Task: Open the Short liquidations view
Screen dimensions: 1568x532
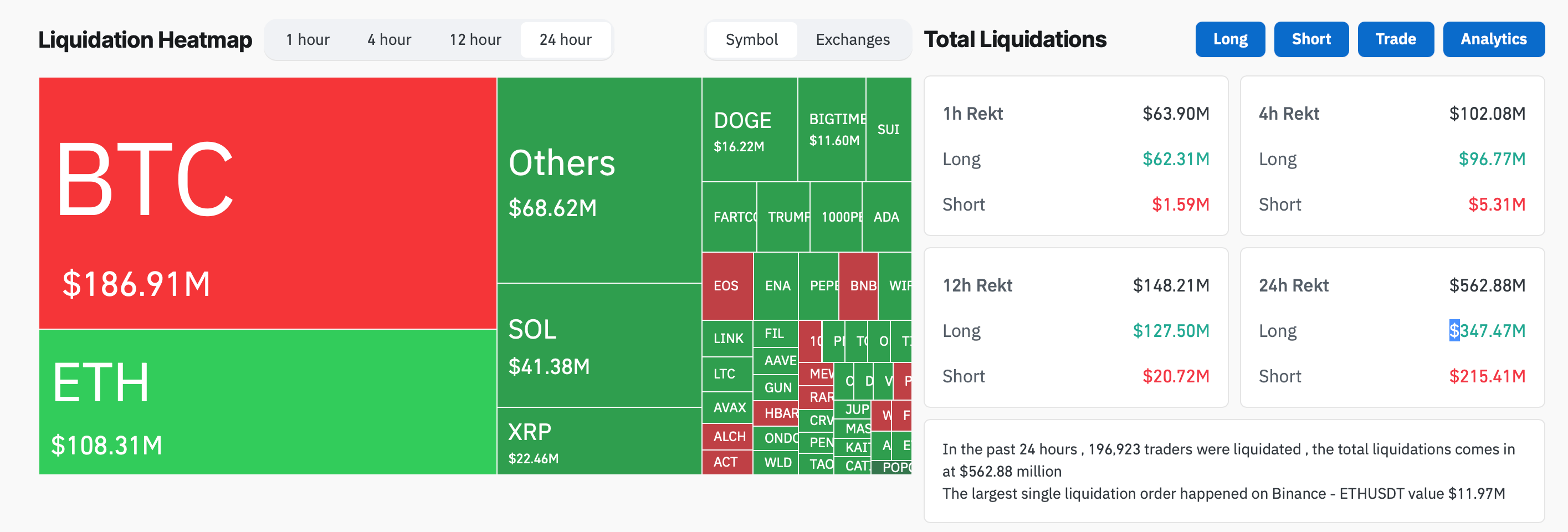Action: [x=1311, y=39]
